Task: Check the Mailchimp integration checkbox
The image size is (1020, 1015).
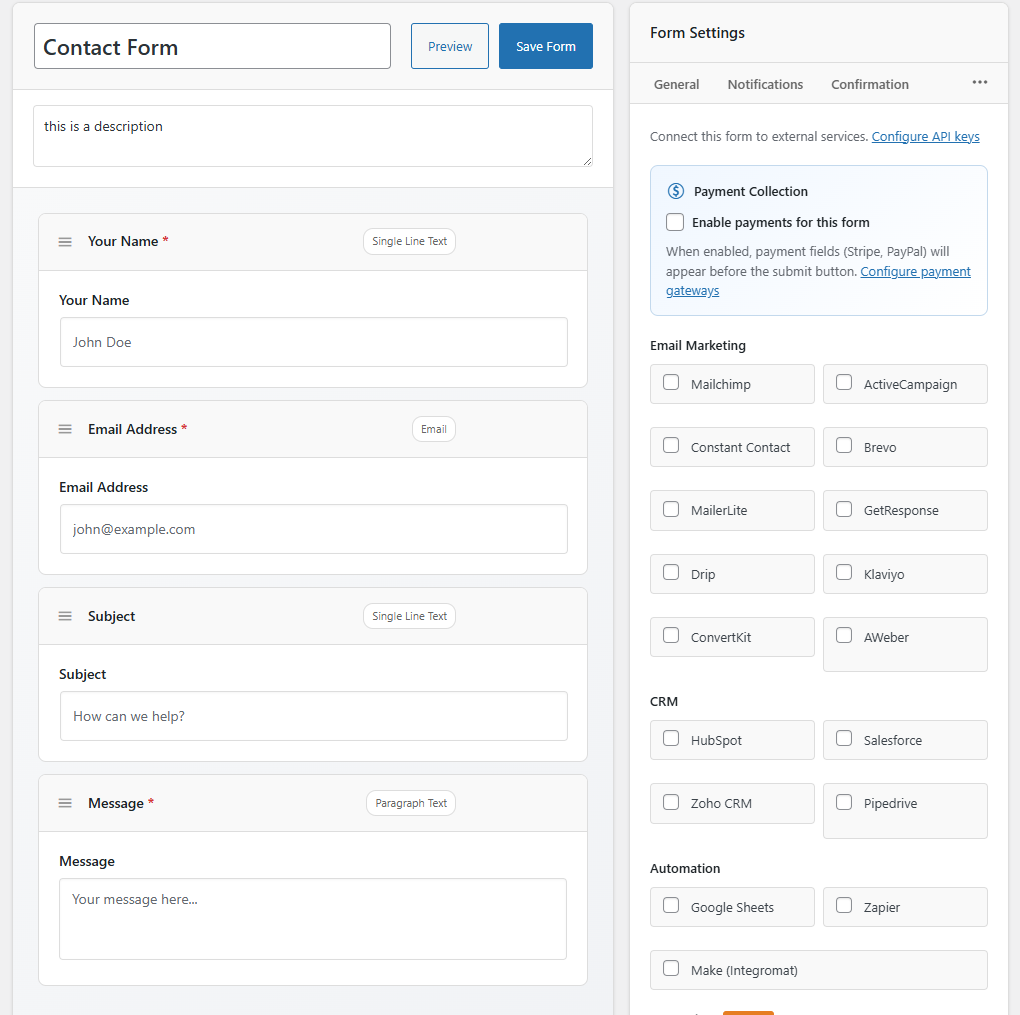Action: 670,383
